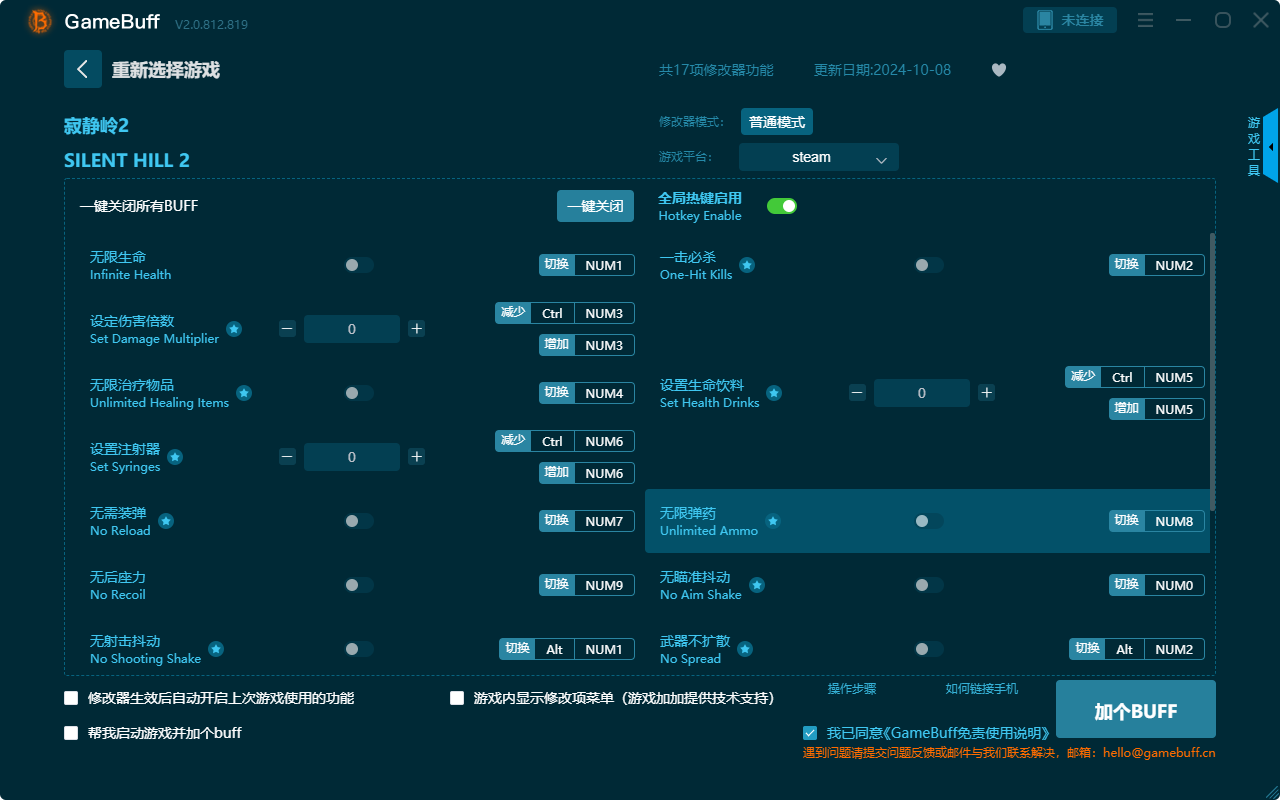Click the back arrow to reselect game
Viewport: 1280px width, 800px height.
[83, 68]
